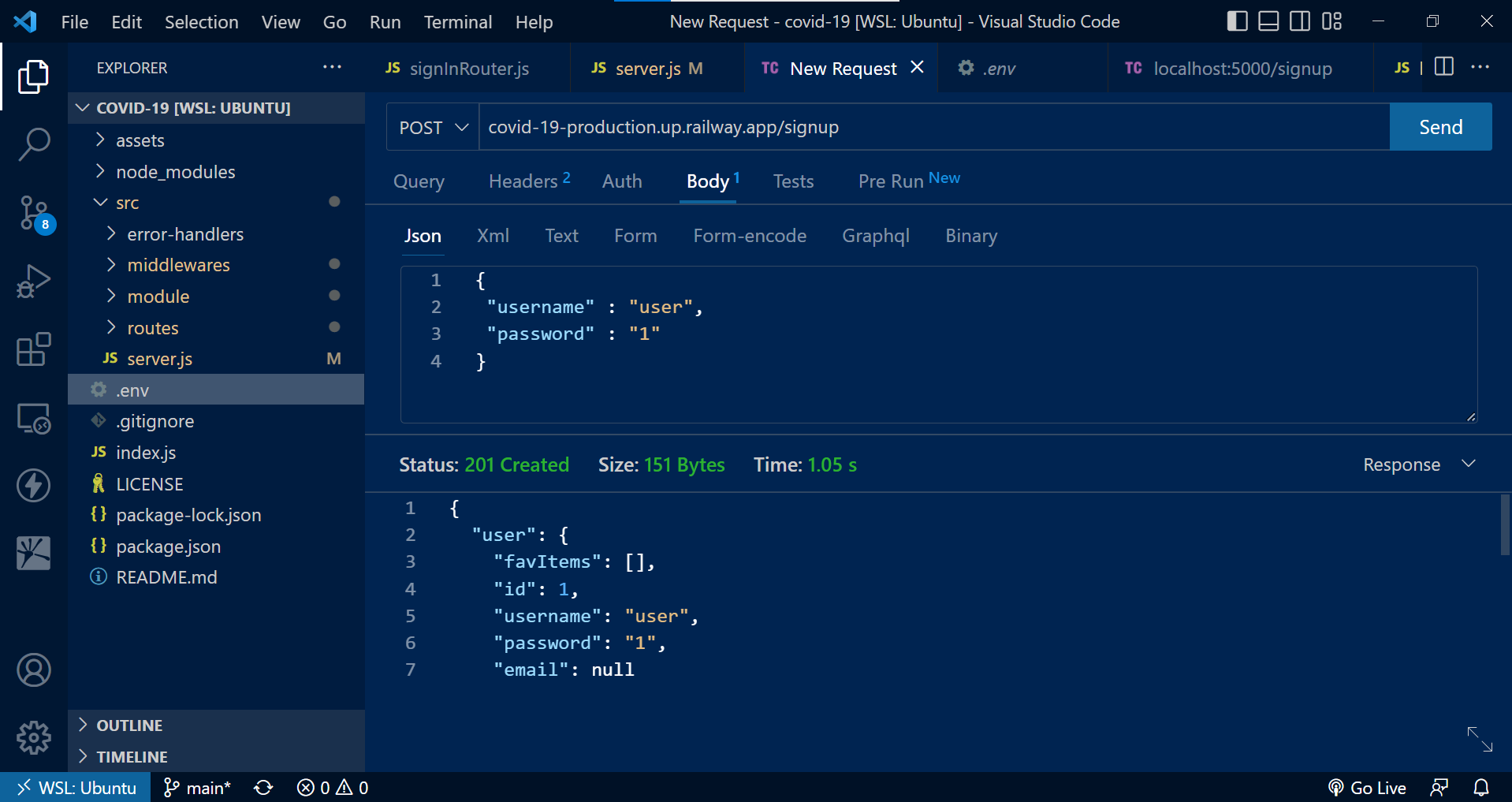
Task: Toggle the primary side bar layout icon
Action: (x=1237, y=21)
